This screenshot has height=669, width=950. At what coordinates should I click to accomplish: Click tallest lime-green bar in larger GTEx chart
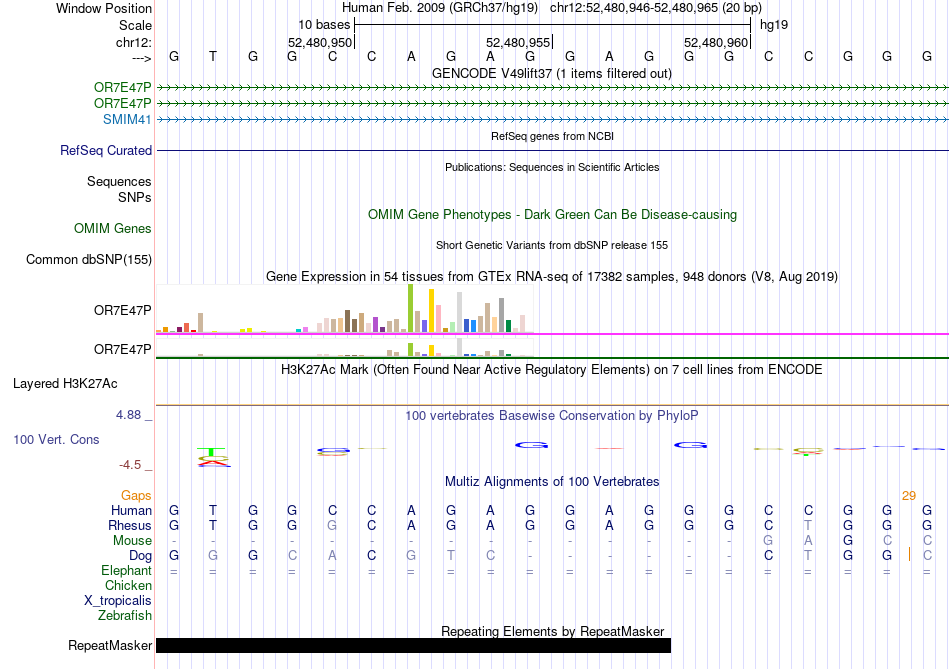(411, 308)
